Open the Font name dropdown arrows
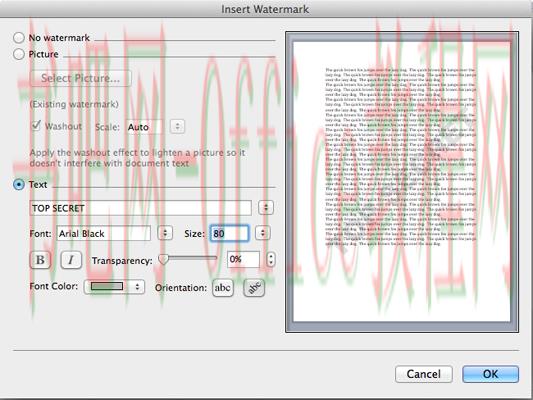533x400 pixels. [x=165, y=233]
